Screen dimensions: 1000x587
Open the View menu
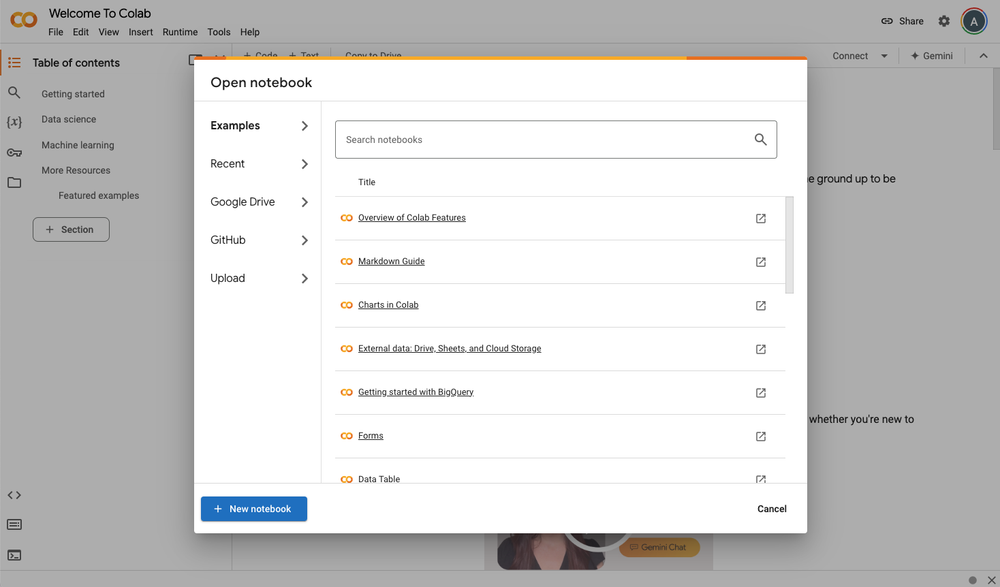pyautogui.click(x=108, y=32)
